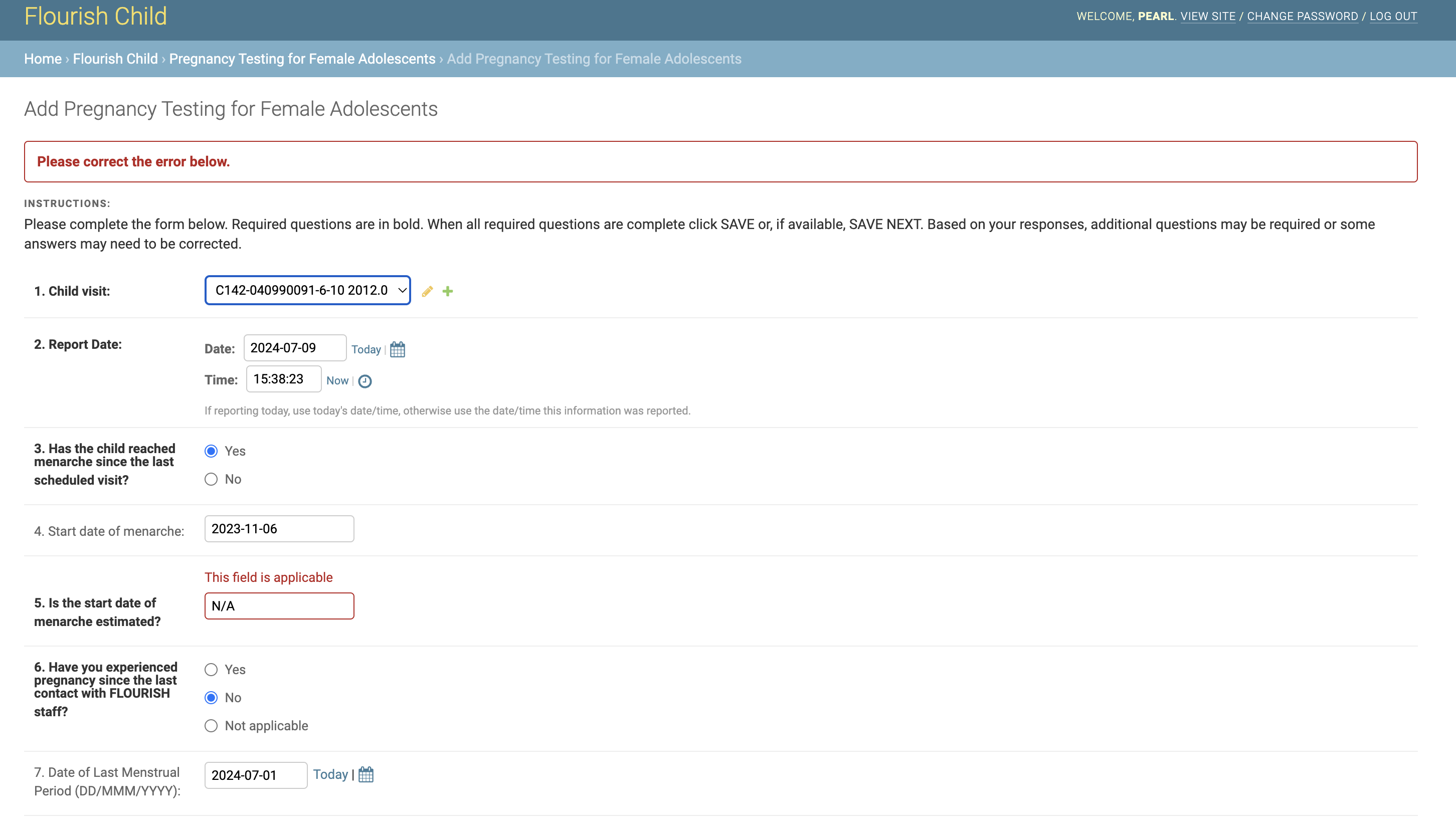Click the INSTRUCTIONS: heading
Image resolution: width=1456 pixels, height=828 pixels.
click(67, 203)
